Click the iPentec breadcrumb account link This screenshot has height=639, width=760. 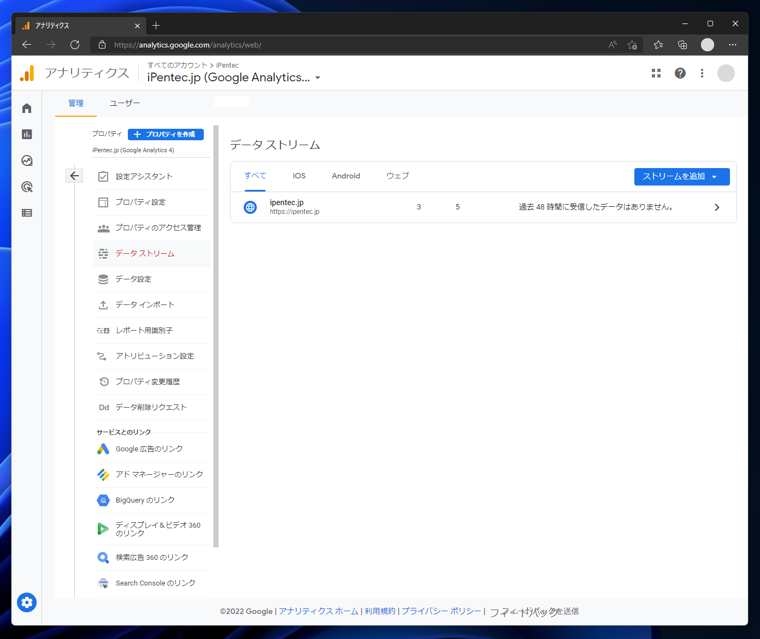(x=227, y=65)
